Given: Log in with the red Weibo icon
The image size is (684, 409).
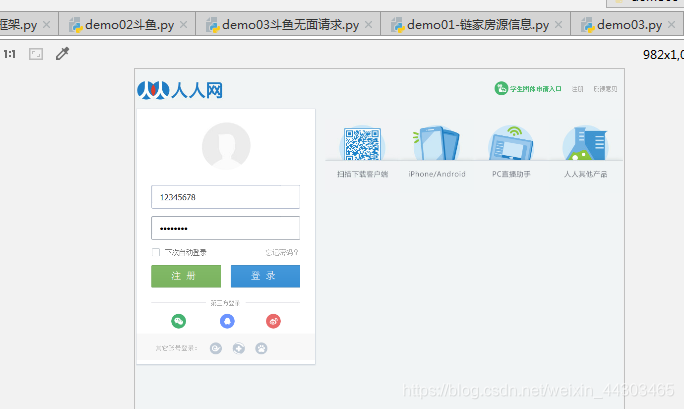Looking at the screenshot, I should coord(274,321).
